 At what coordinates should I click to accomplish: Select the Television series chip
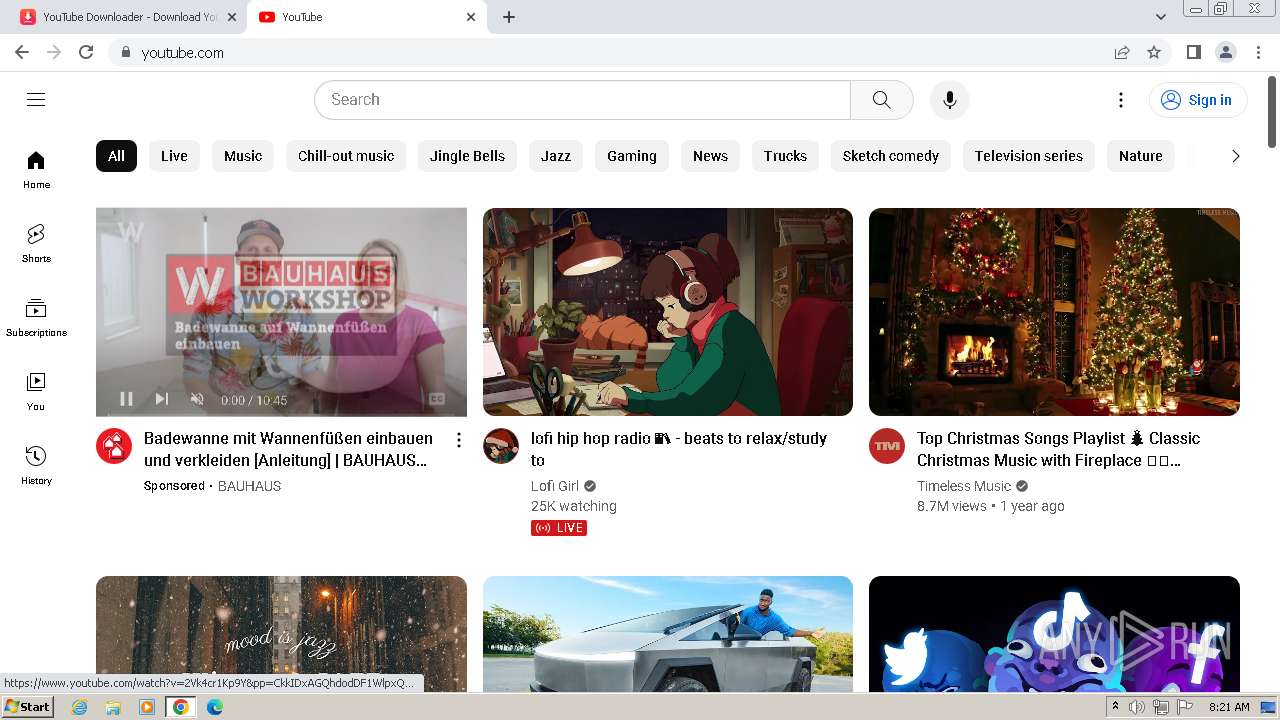[x=1029, y=156]
